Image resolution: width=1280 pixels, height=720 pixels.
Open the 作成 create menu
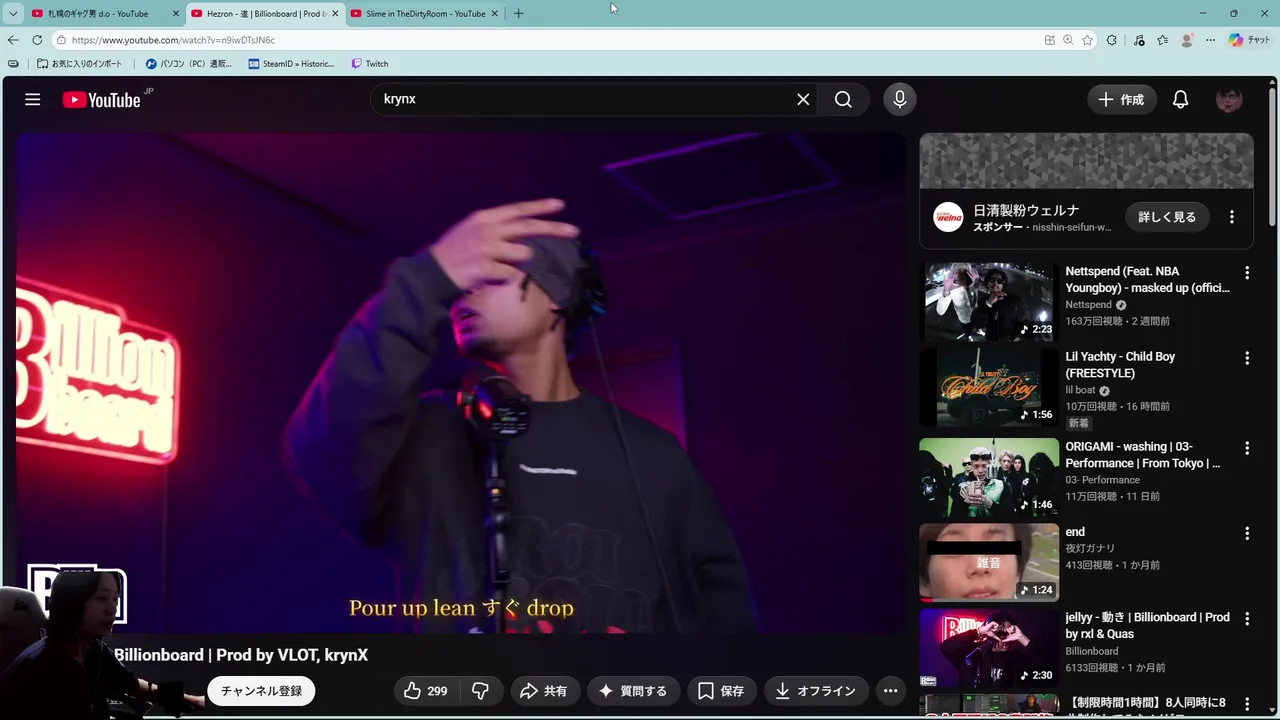click(x=1121, y=99)
